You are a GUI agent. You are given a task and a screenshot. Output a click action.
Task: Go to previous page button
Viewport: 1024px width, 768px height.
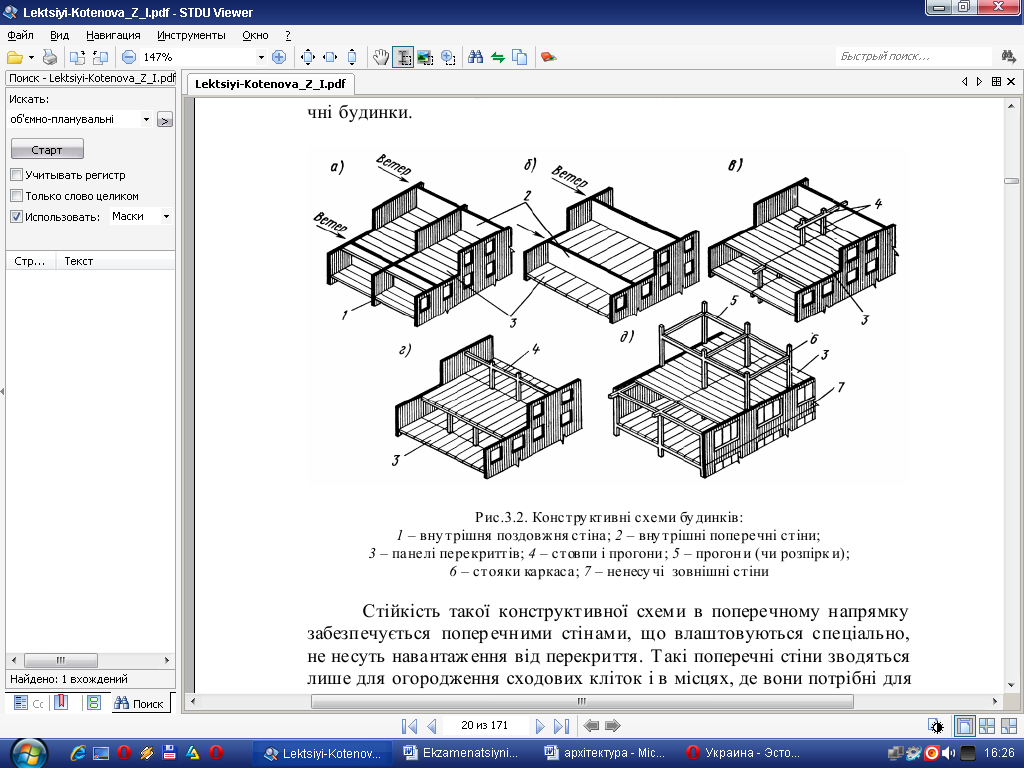432,726
